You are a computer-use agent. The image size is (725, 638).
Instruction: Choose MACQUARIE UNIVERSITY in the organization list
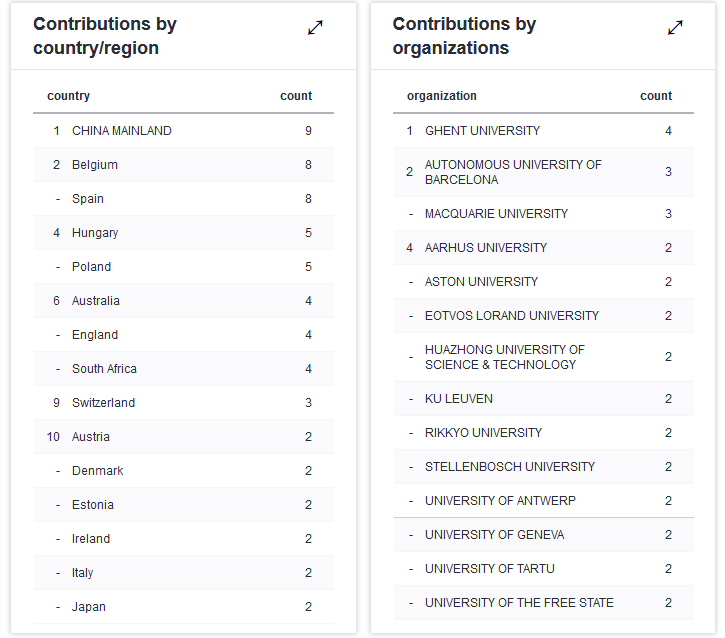496,214
